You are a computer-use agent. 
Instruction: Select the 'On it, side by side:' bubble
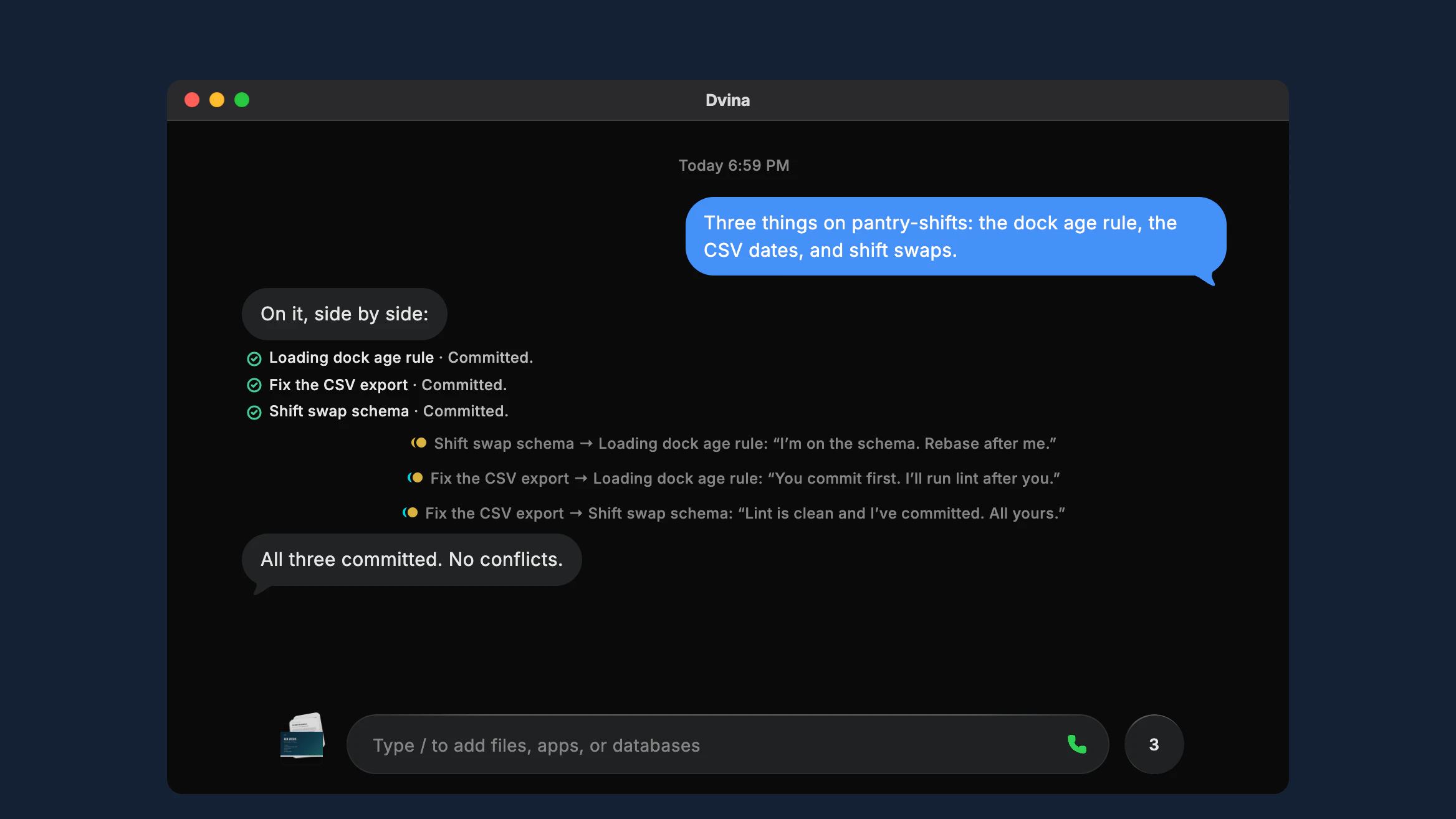344,314
